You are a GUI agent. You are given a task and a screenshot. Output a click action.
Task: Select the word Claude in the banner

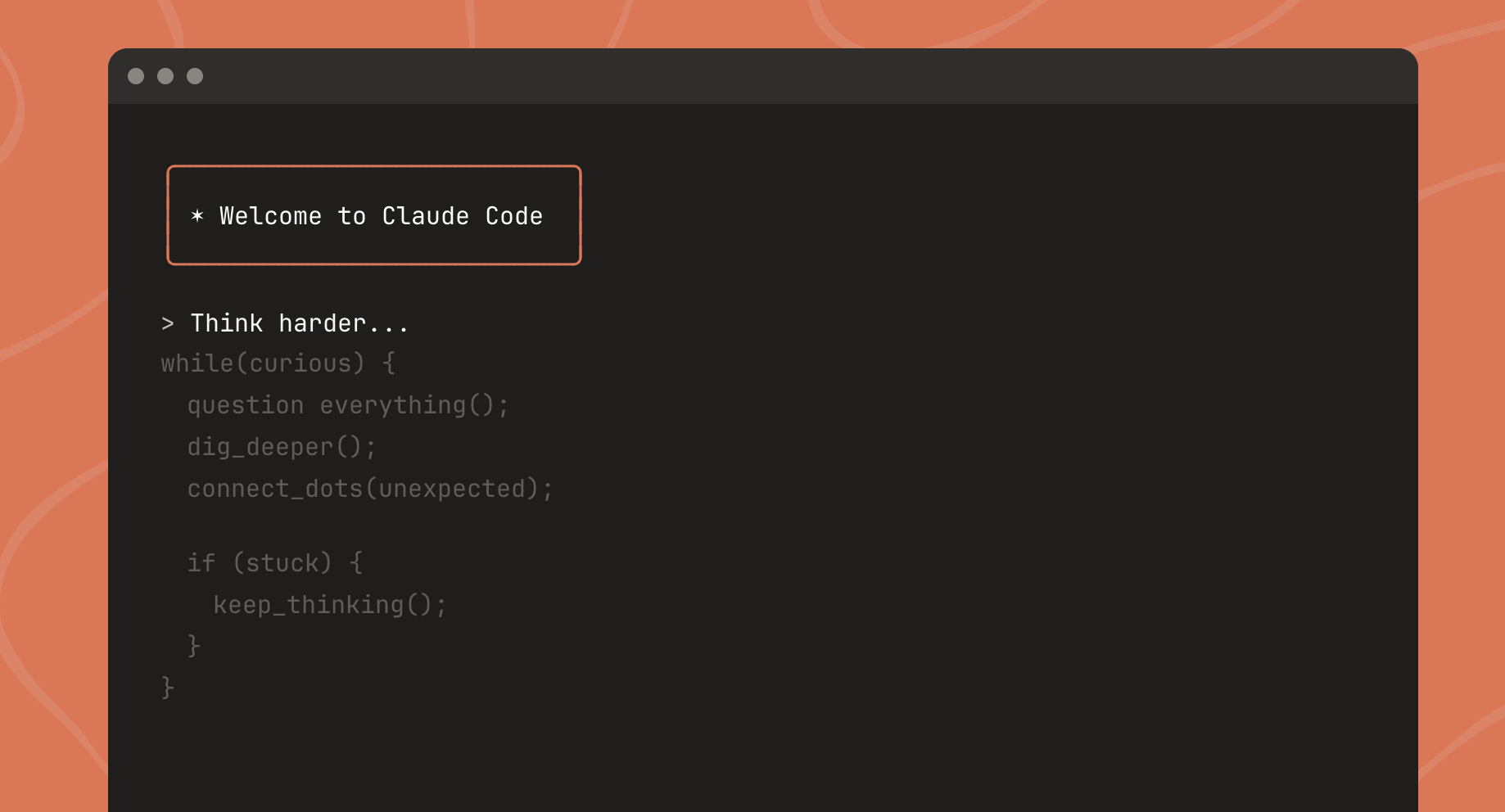[425, 216]
